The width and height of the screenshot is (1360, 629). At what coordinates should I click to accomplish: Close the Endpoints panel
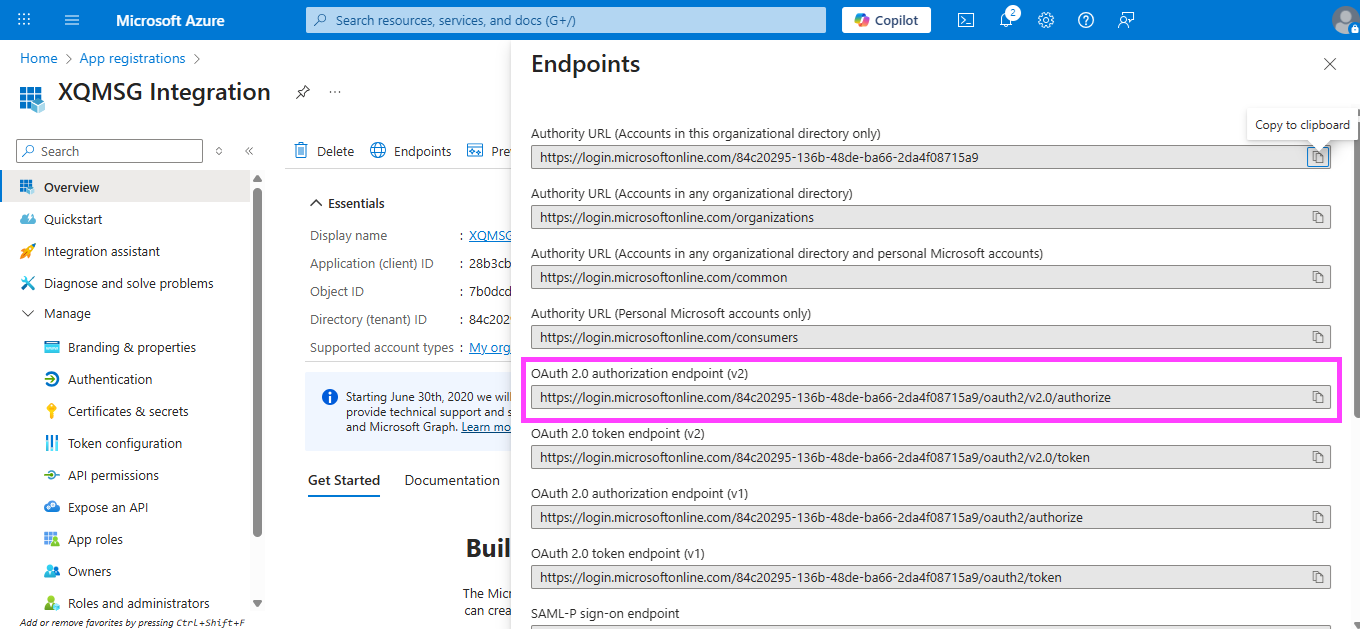pyautogui.click(x=1330, y=64)
